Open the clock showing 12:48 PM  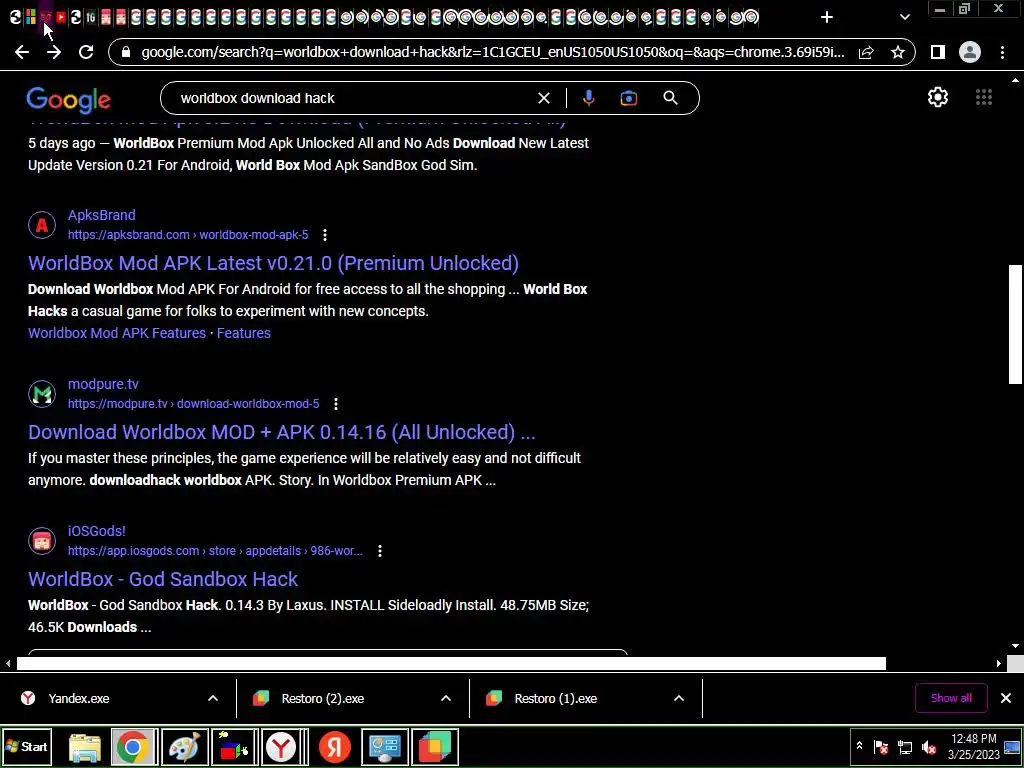(x=973, y=746)
